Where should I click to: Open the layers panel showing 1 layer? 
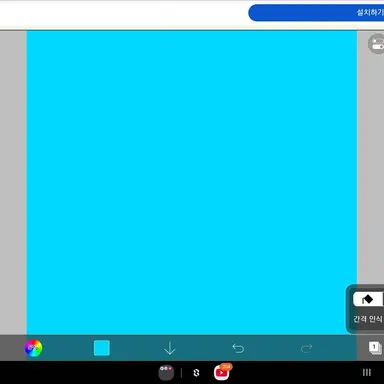[375, 348]
